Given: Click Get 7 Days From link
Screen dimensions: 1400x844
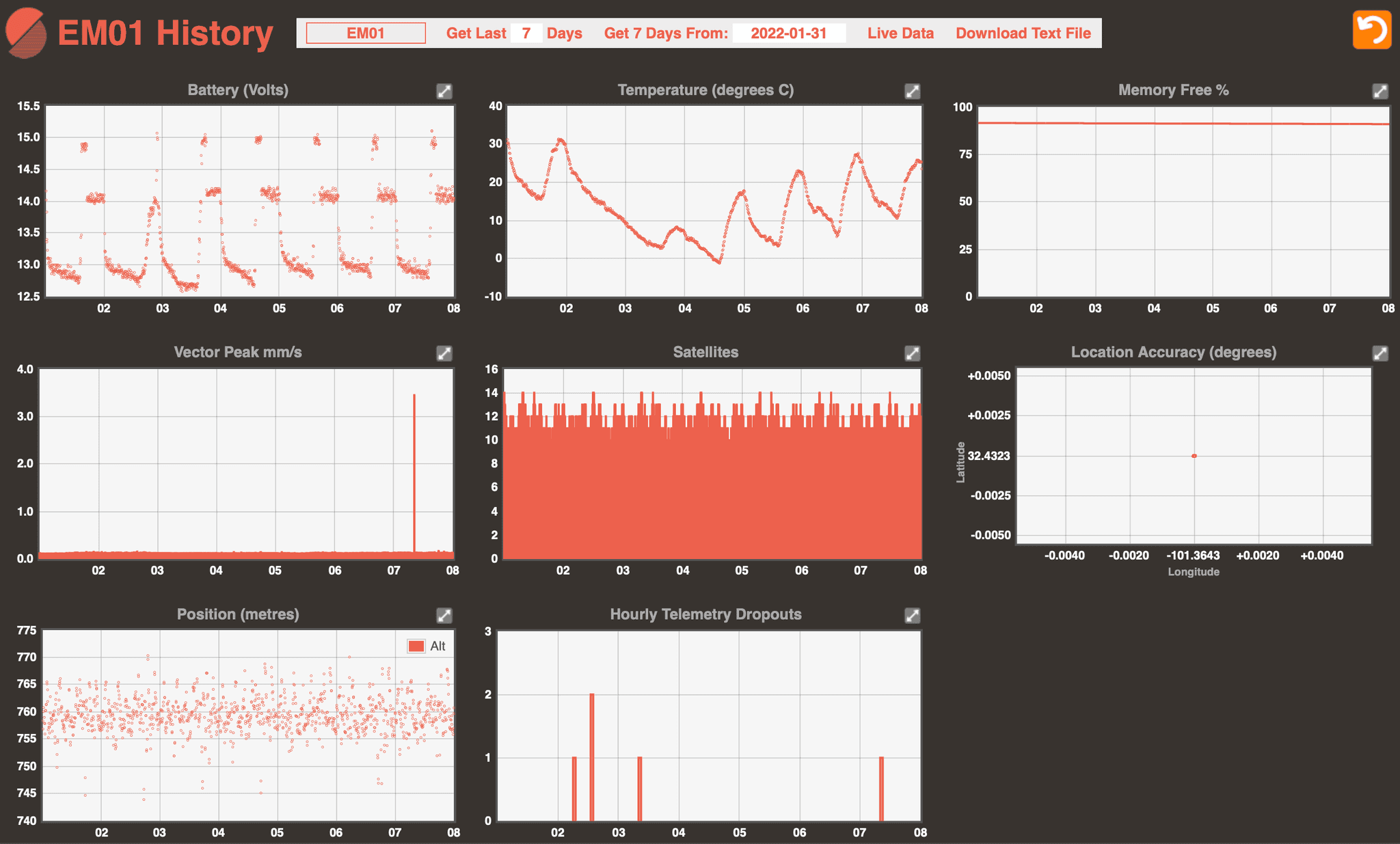Looking at the screenshot, I should 666,33.
